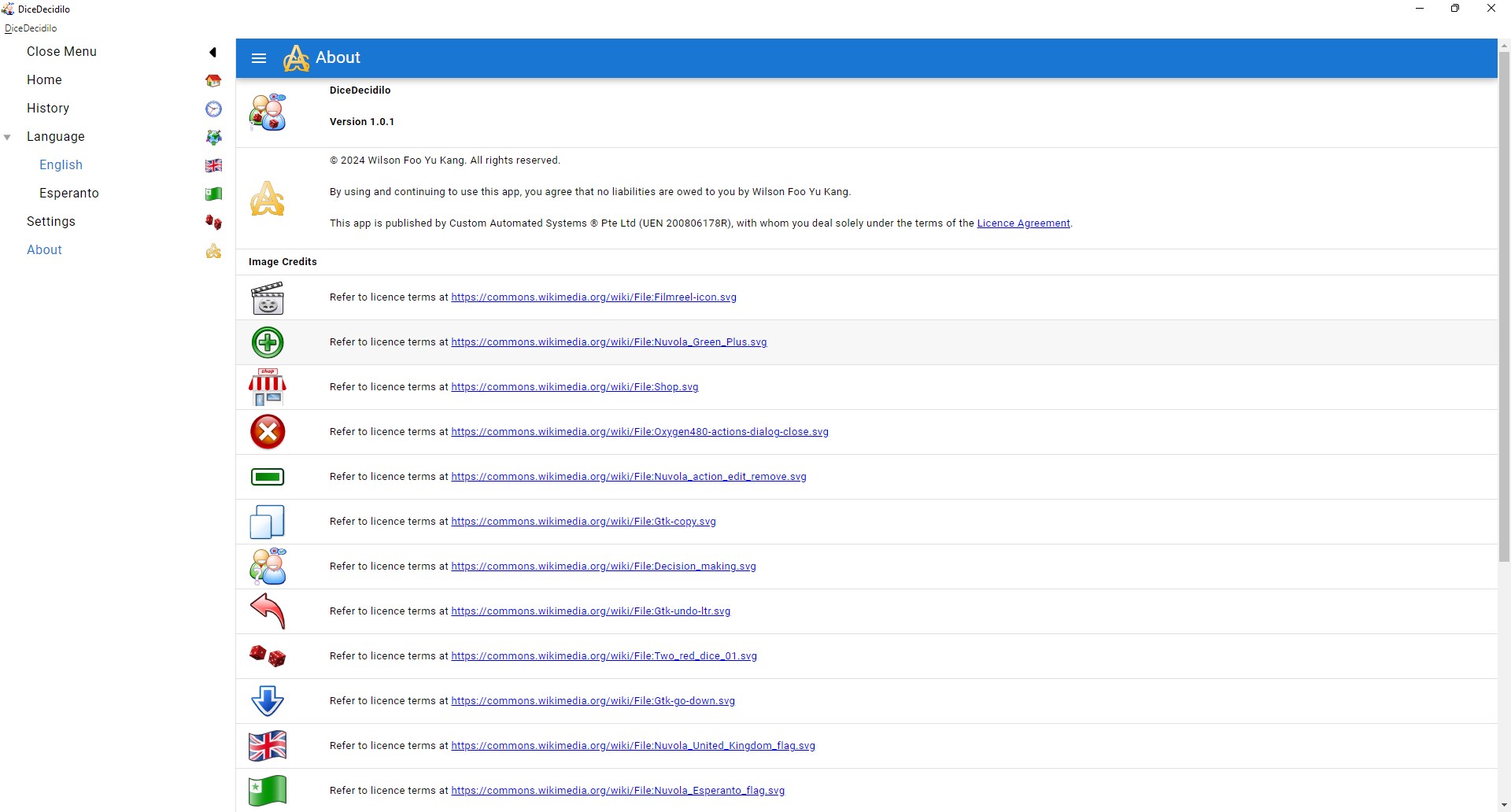This screenshot has width=1511, height=812.
Task: Click the gold publisher logo beside the copyright text
Action: pos(268,198)
